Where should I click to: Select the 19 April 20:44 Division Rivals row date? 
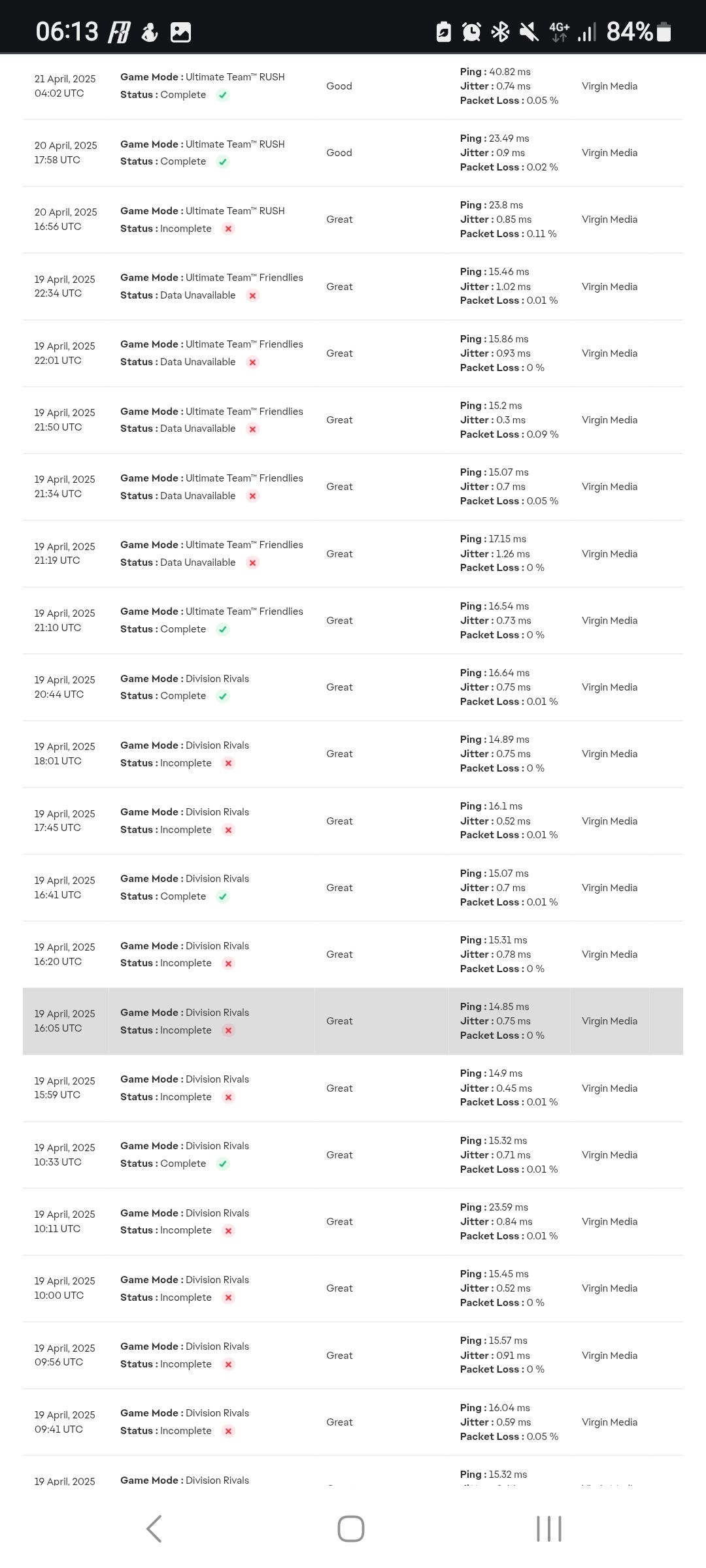(x=65, y=687)
